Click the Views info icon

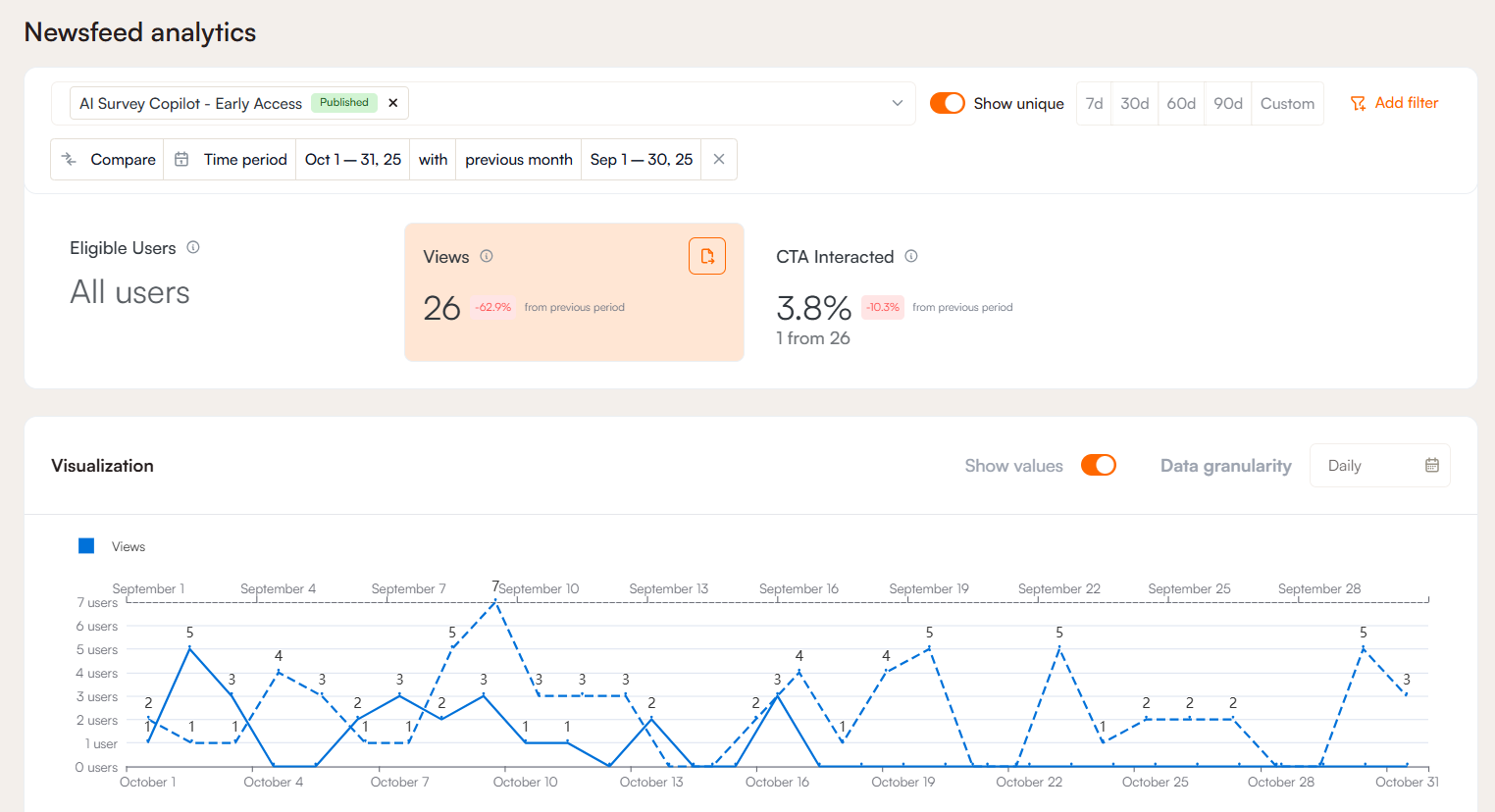point(487,256)
